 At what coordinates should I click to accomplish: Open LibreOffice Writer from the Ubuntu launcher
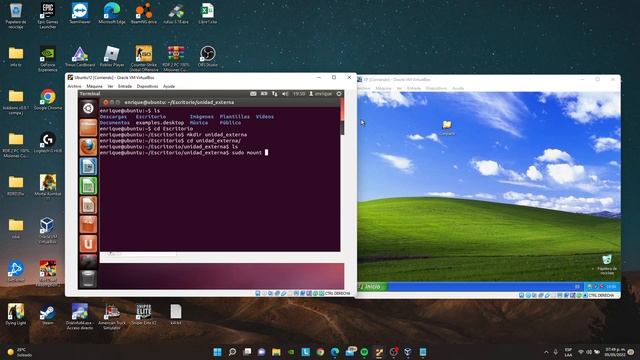(x=88, y=167)
